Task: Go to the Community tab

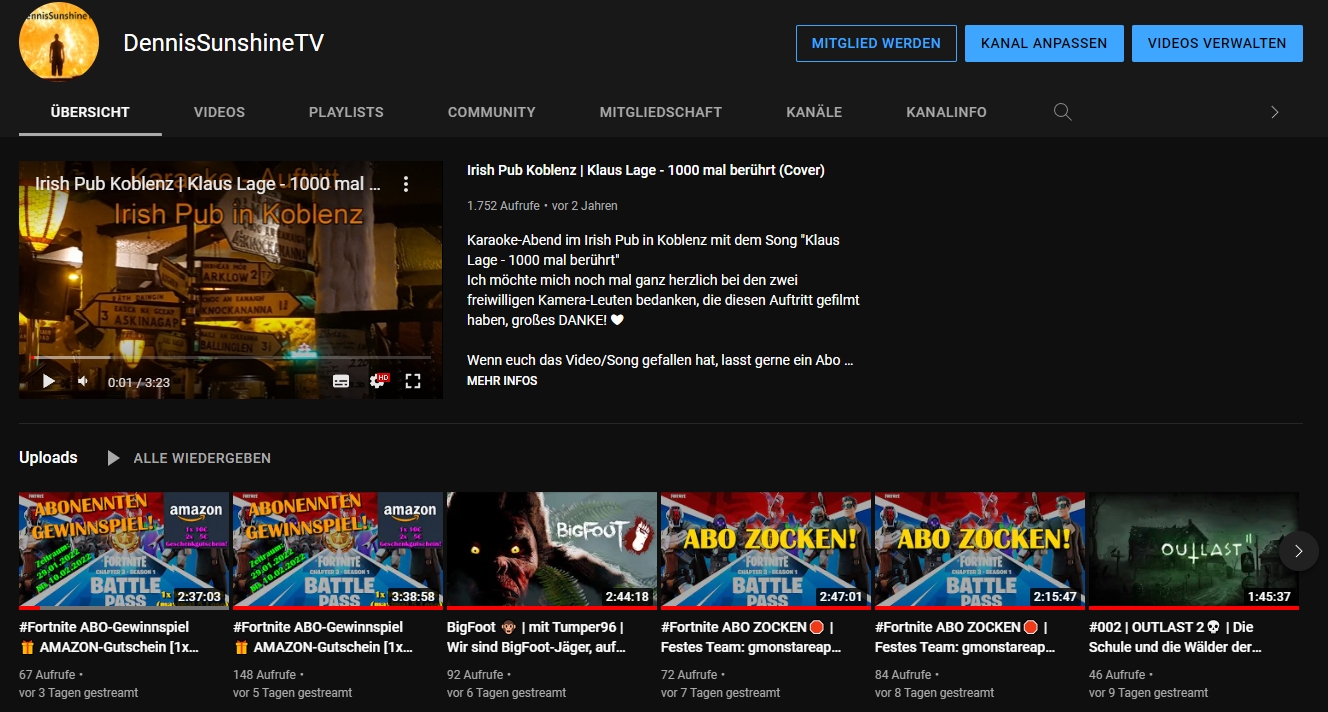Action: [x=491, y=112]
